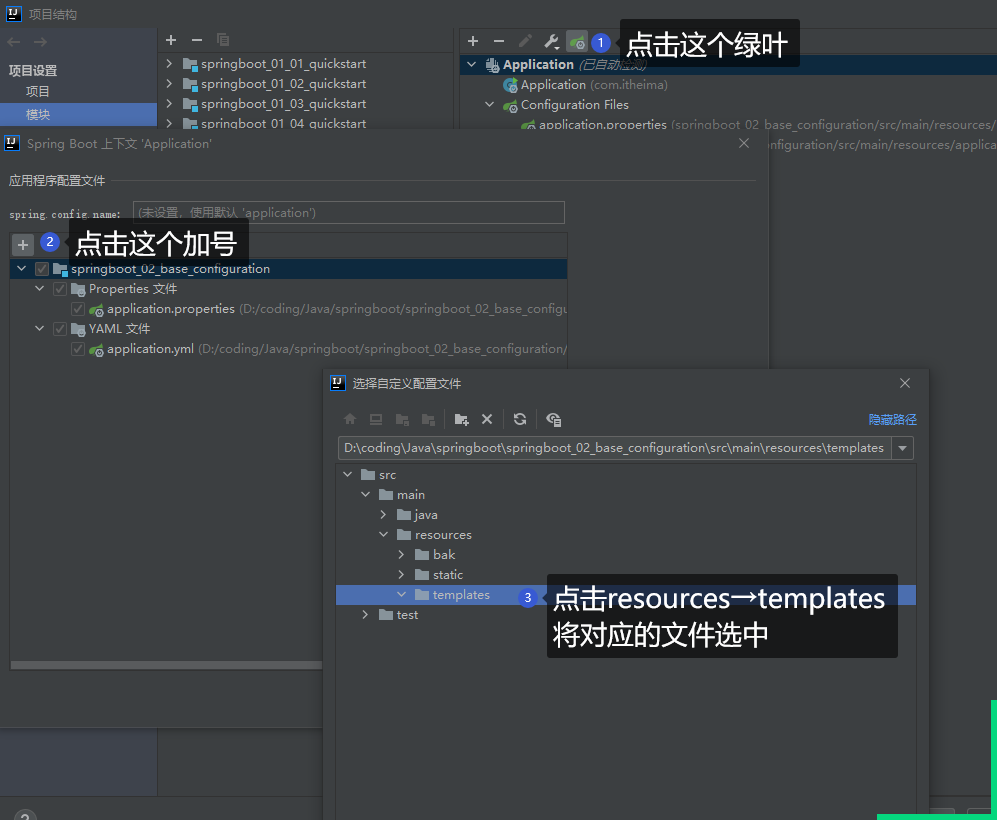Select the java folder
The height and width of the screenshot is (820, 997).
(x=425, y=515)
